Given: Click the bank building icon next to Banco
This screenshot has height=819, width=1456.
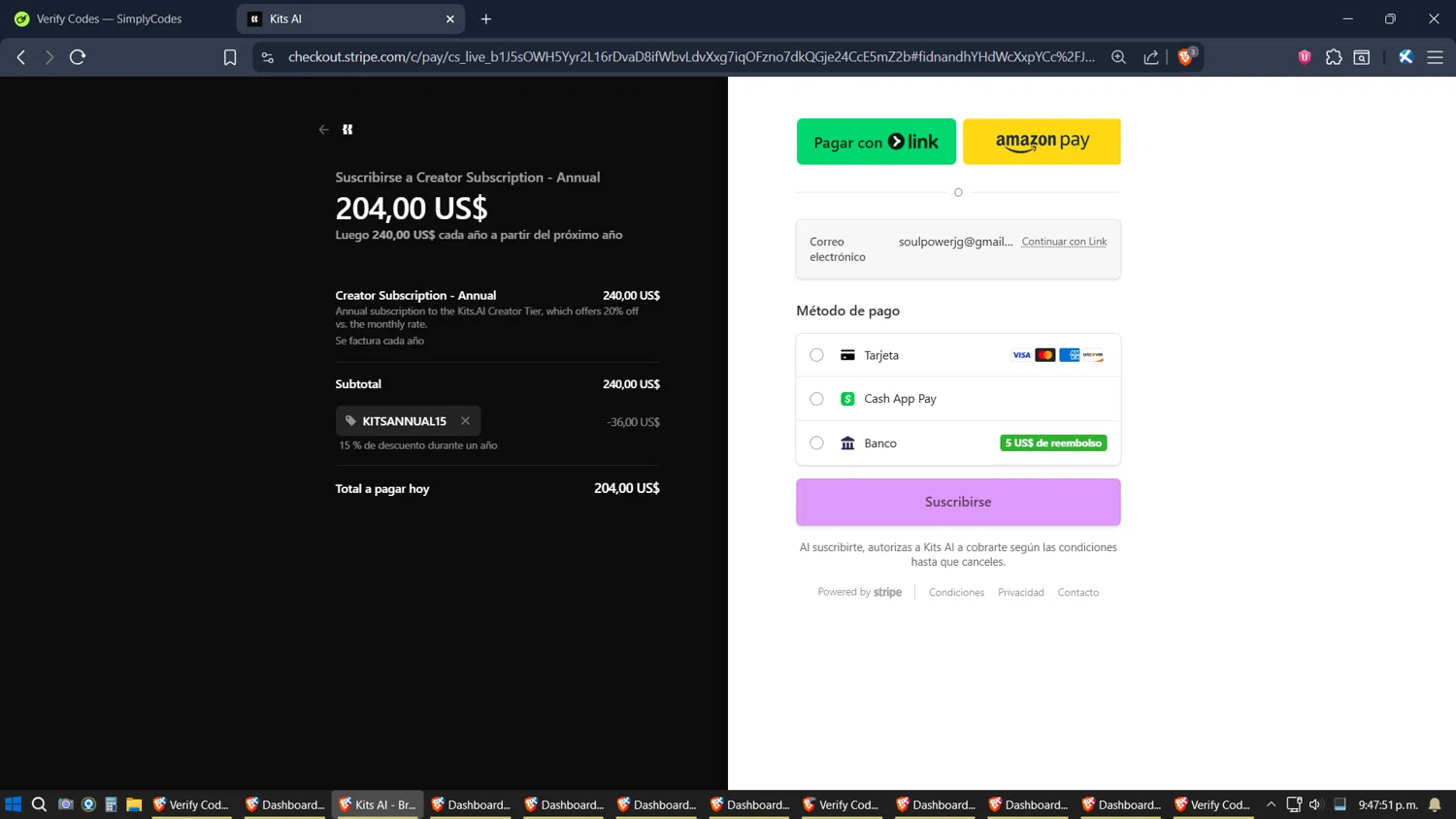Looking at the screenshot, I should [847, 443].
